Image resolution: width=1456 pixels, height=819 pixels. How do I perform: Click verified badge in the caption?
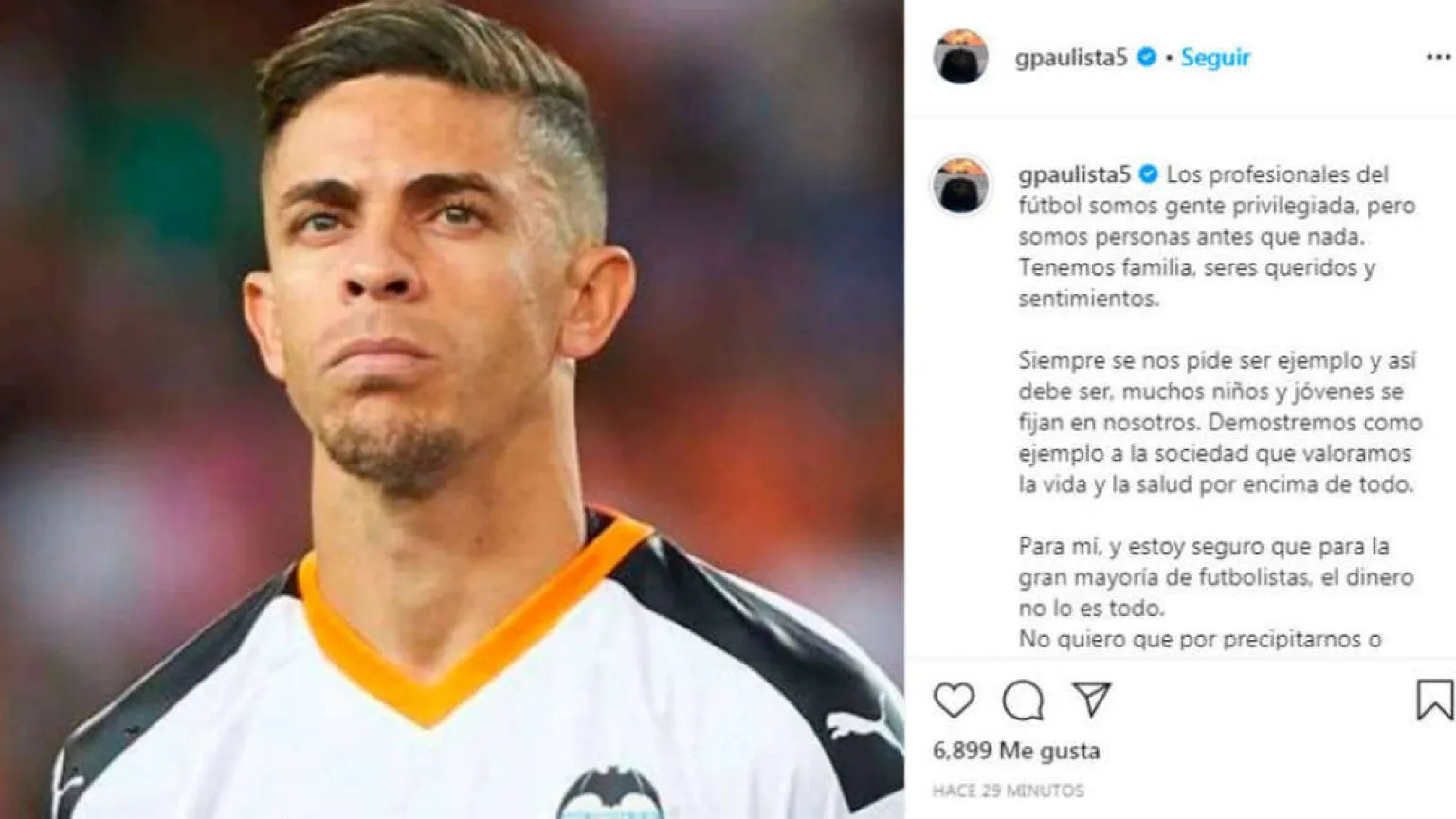(1148, 174)
